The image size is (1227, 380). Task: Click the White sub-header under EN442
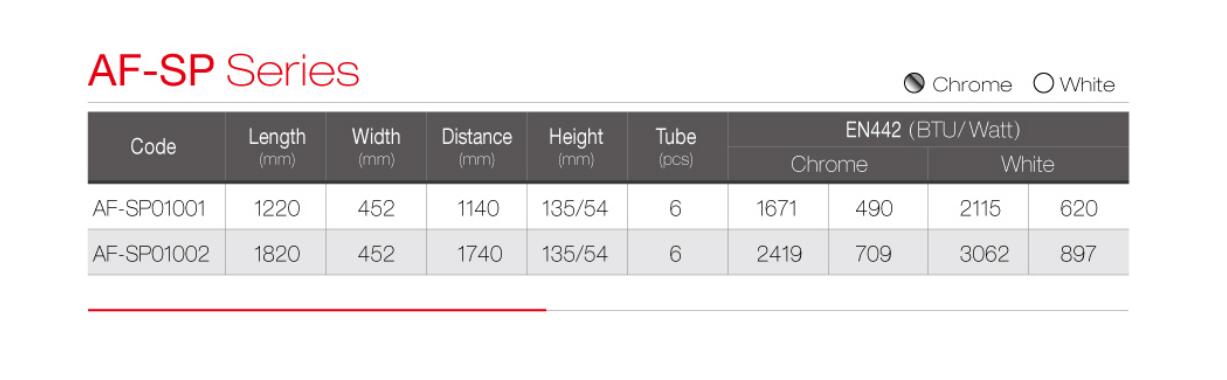(x=1029, y=165)
